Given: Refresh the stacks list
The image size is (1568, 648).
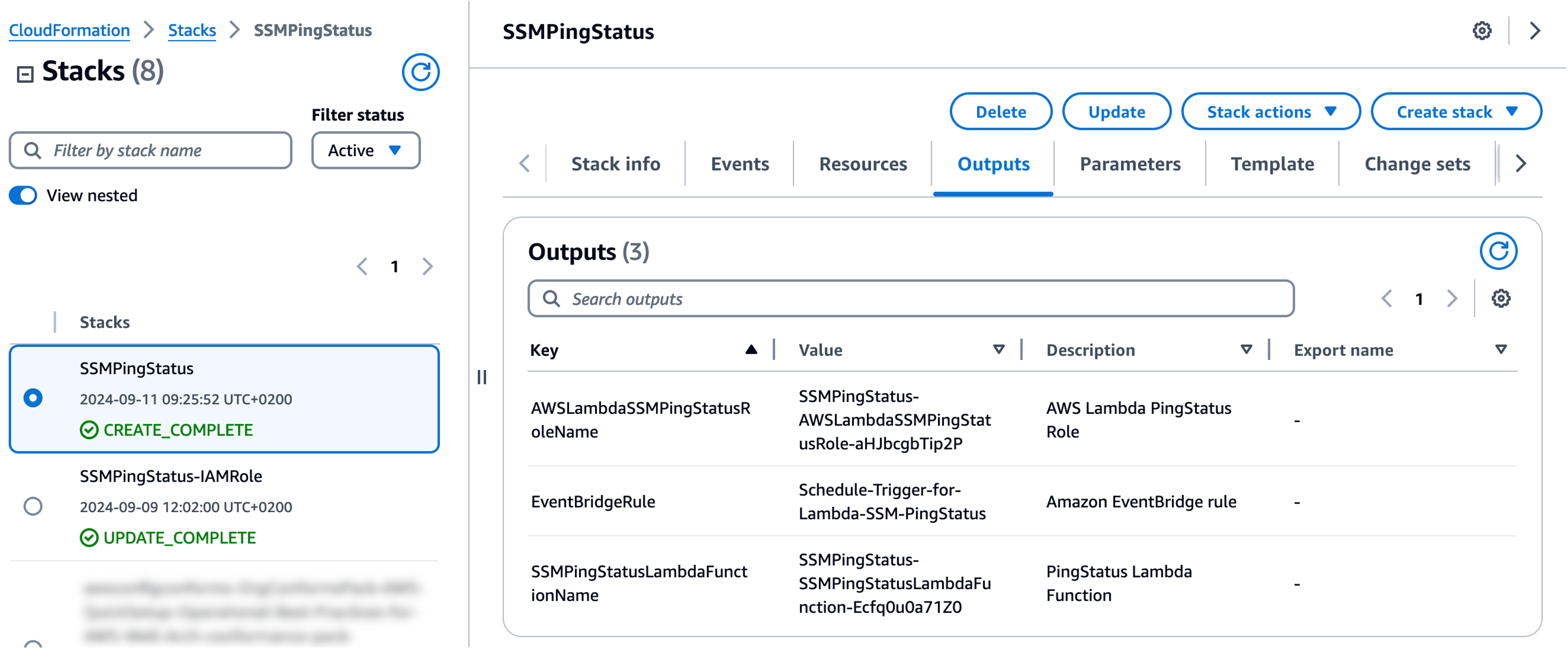Looking at the screenshot, I should (x=420, y=71).
